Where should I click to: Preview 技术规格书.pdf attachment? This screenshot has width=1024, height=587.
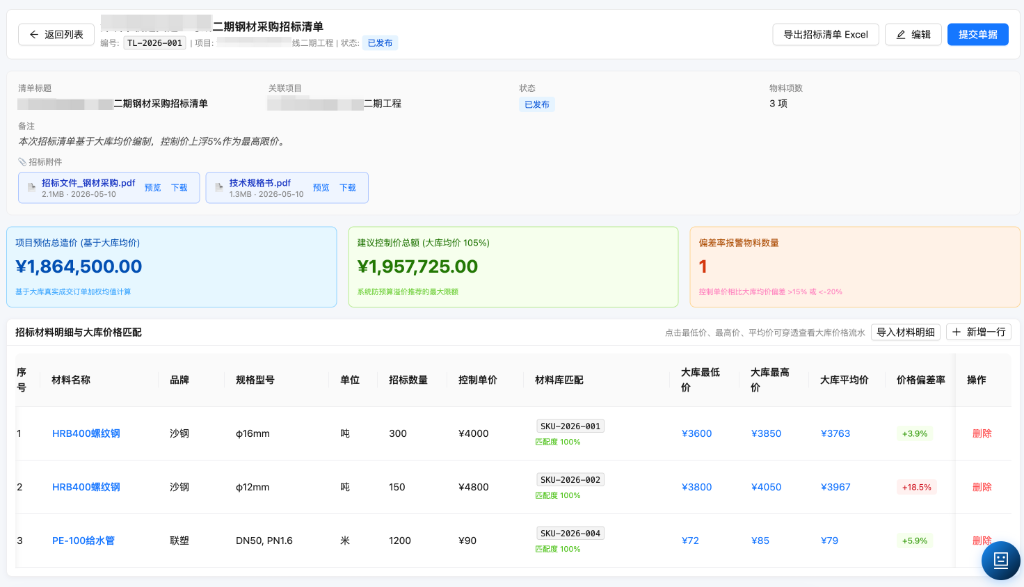(x=321, y=187)
